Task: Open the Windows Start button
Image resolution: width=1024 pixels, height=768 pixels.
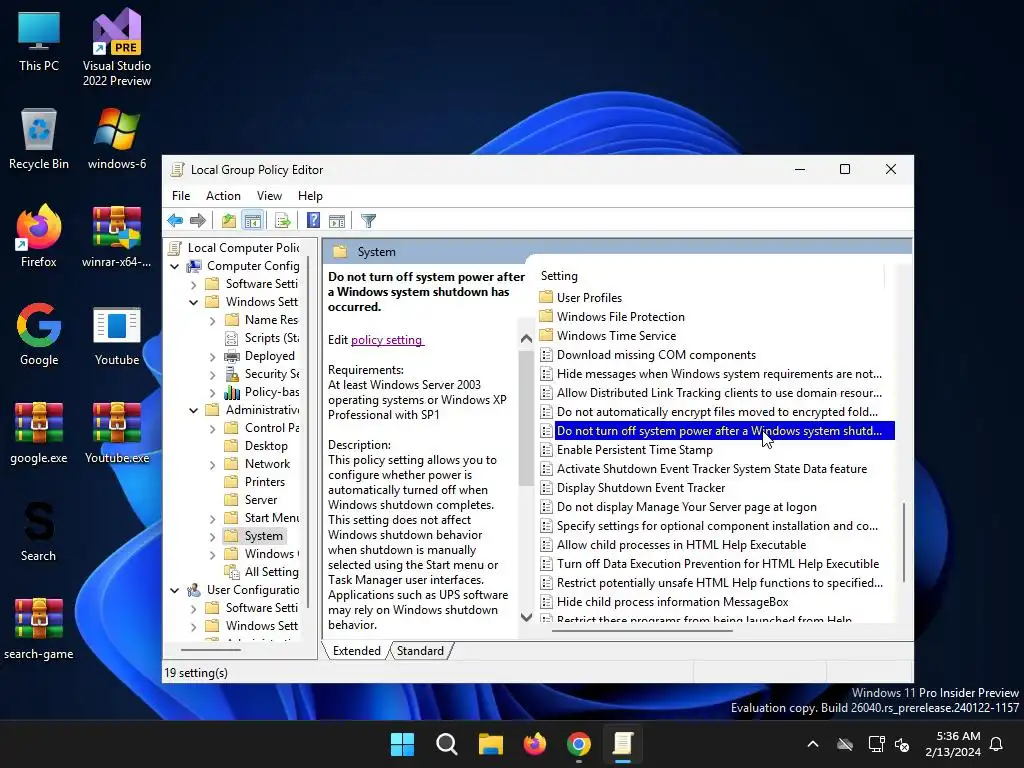Action: click(402, 744)
